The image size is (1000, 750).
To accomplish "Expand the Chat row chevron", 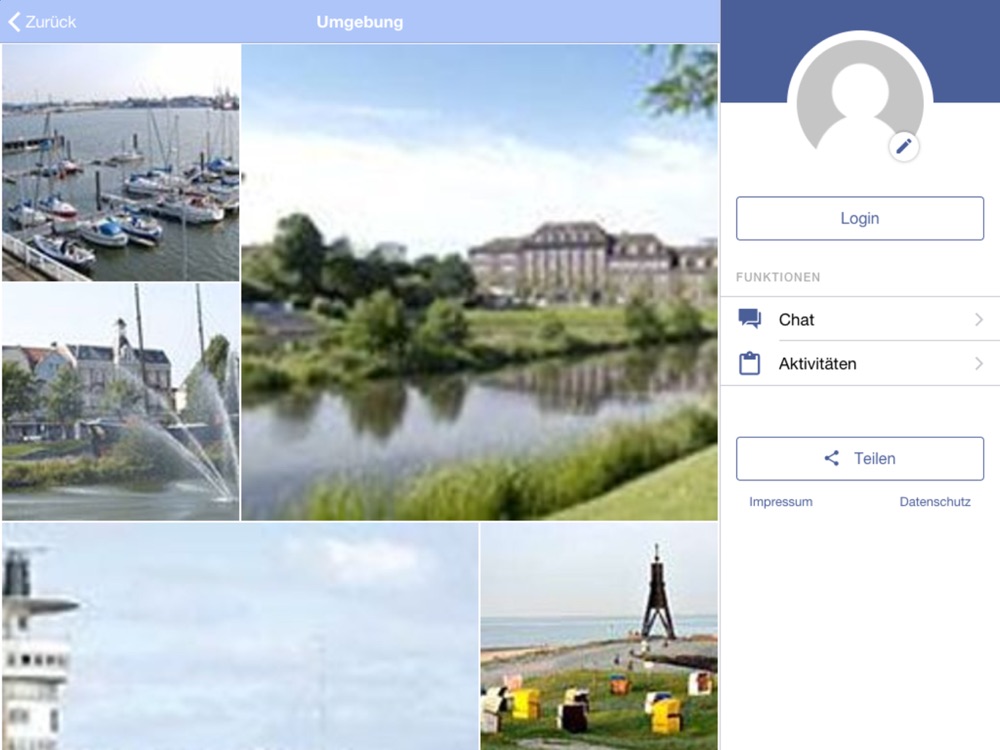I will 979,319.
